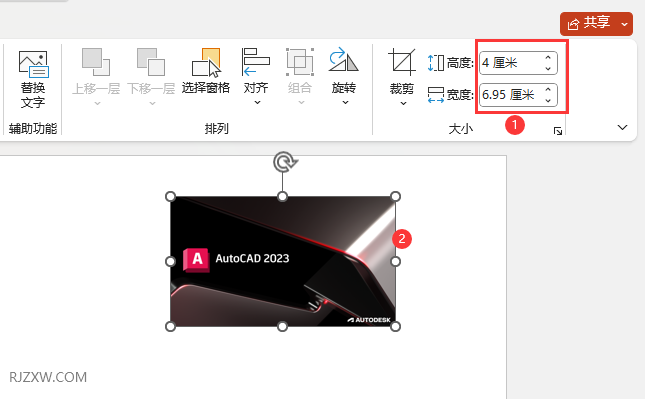The height and width of the screenshot is (399, 645).
Task: Expand the 上移一层 dropdown arrow
Action: point(97,103)
